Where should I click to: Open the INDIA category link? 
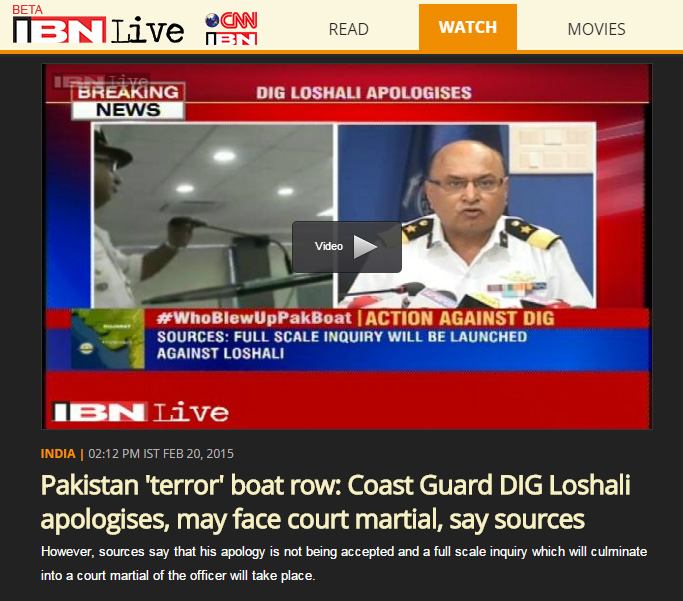click(58, 454)
